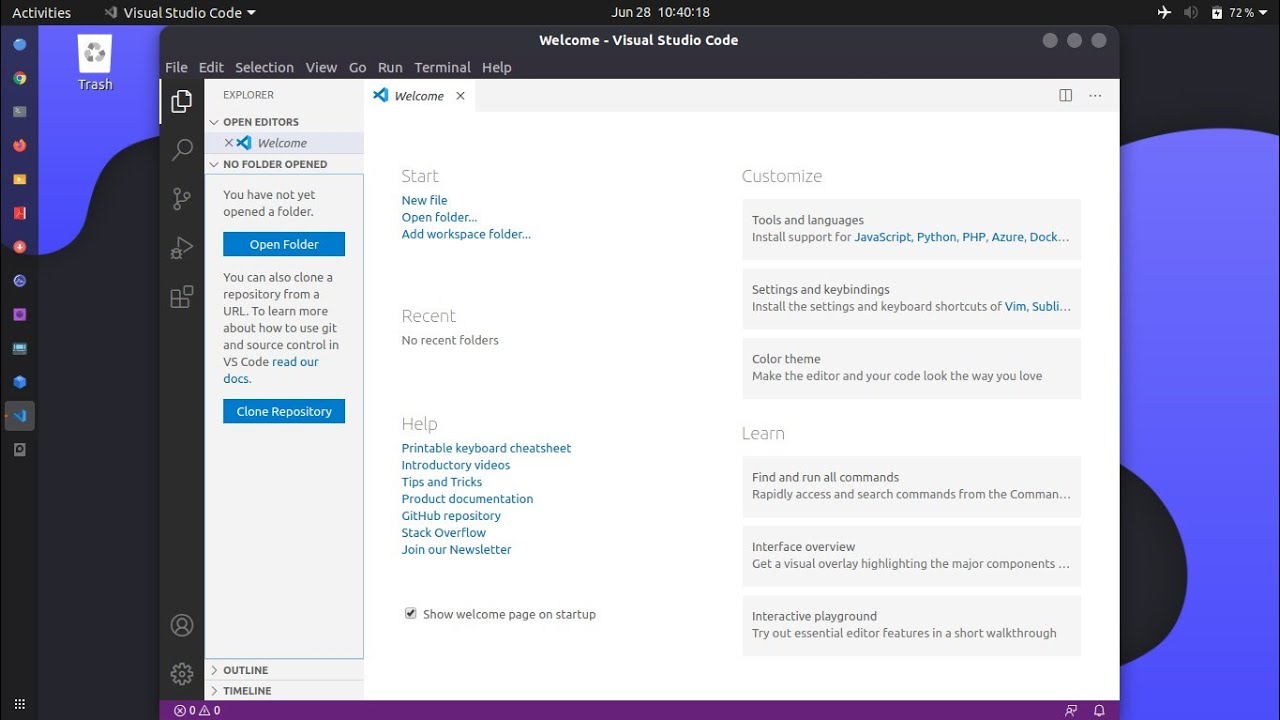Open the Interactive playground card
1280x720 pixels.
tap(912, 625)
